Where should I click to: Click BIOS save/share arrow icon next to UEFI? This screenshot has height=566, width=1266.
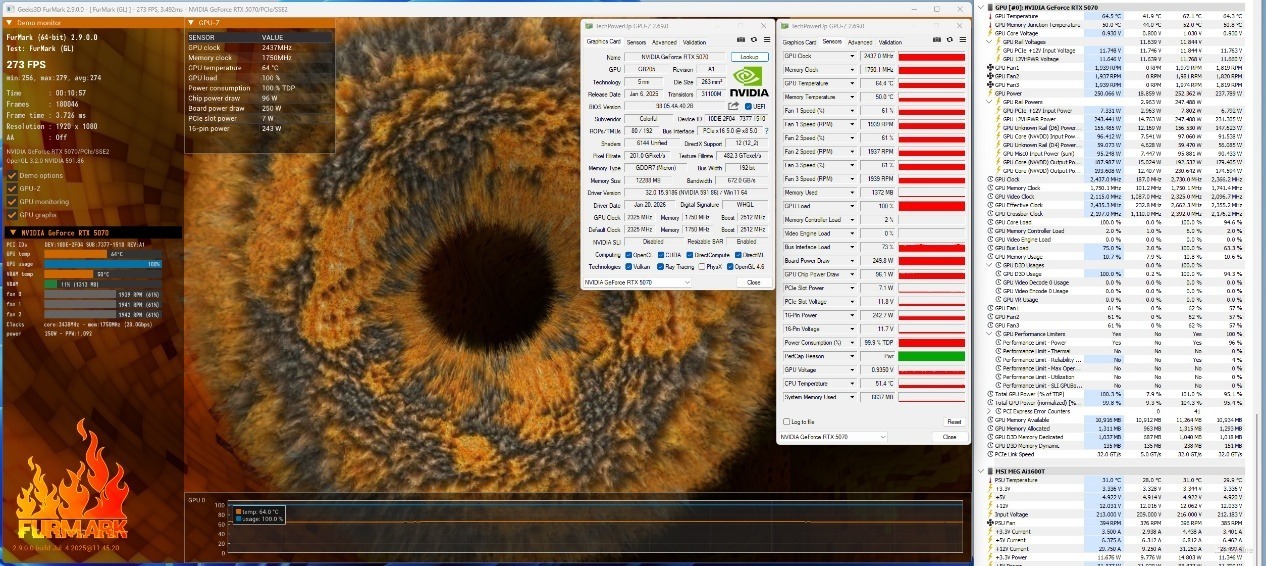coord(733,105)
